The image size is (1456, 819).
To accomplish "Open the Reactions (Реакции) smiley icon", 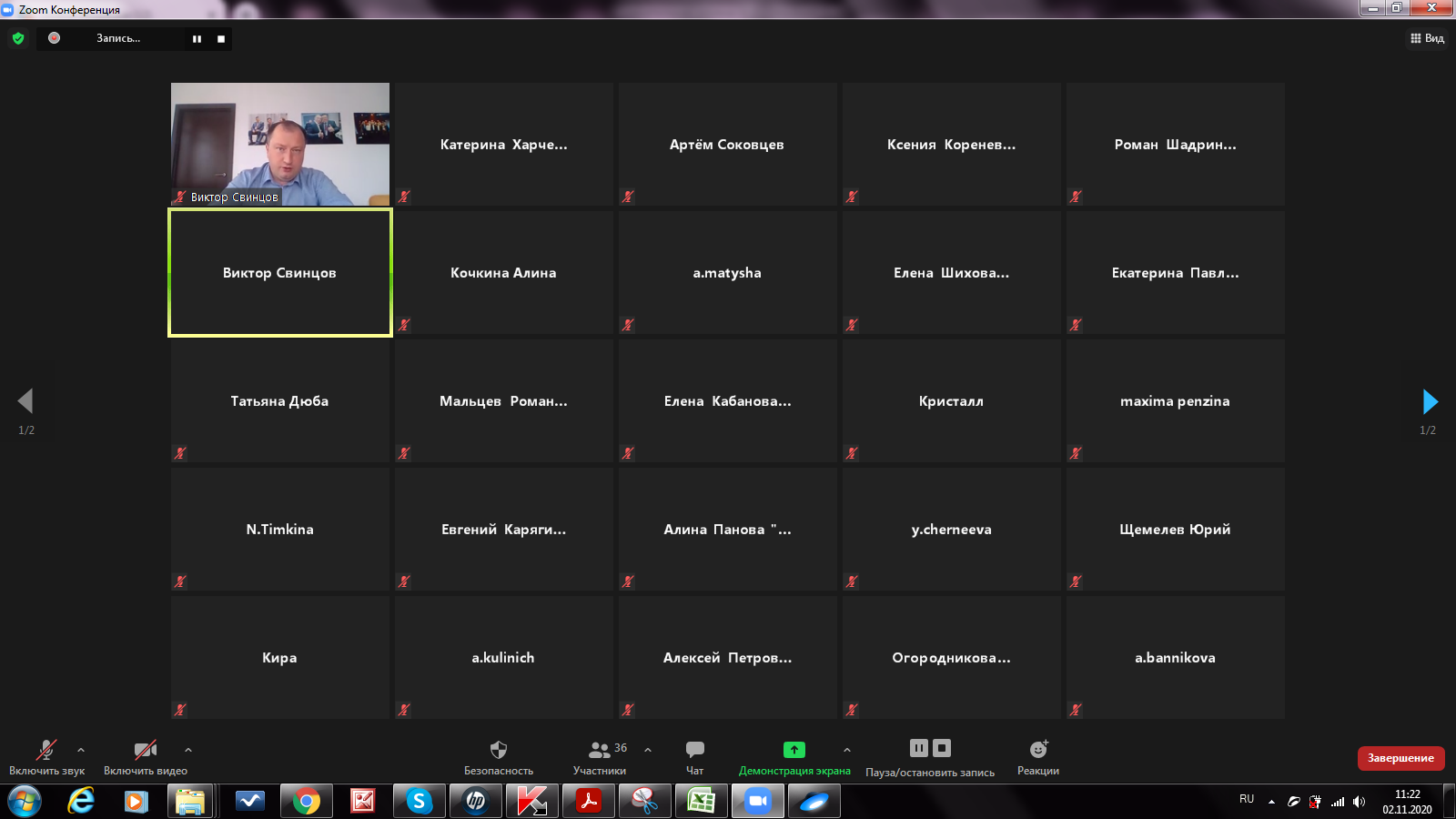I will click(1038, 750).
